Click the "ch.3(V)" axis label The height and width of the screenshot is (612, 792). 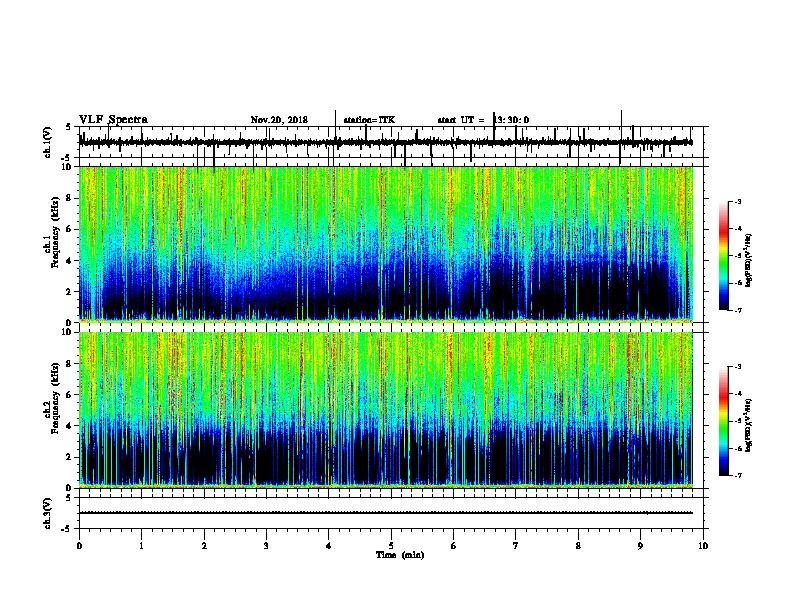click(x=48, y=514)
